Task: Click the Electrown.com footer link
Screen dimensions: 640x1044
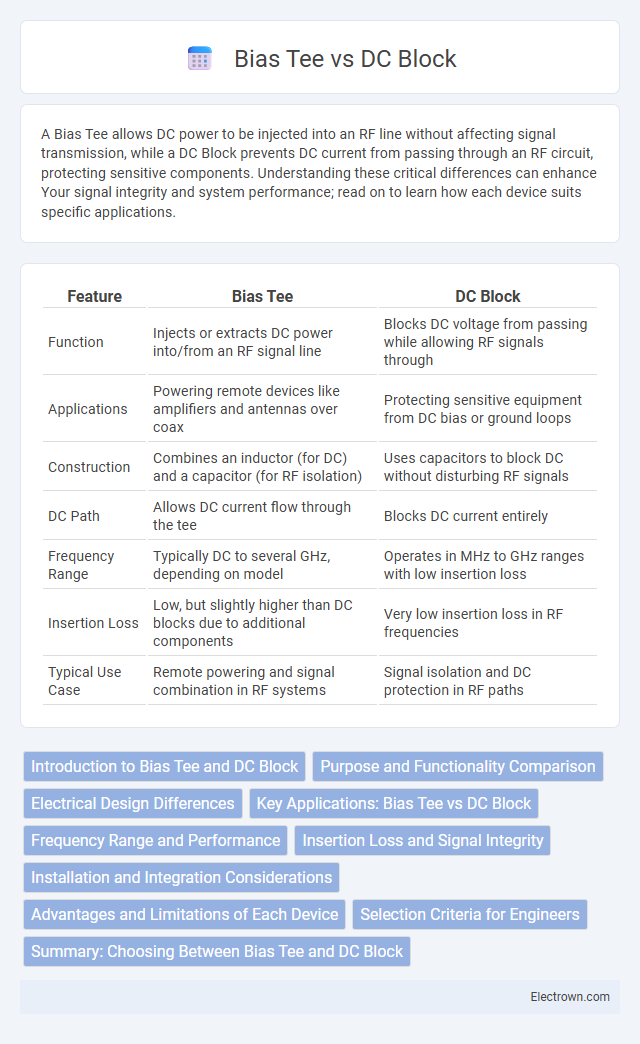Action: tap(569, 997)
